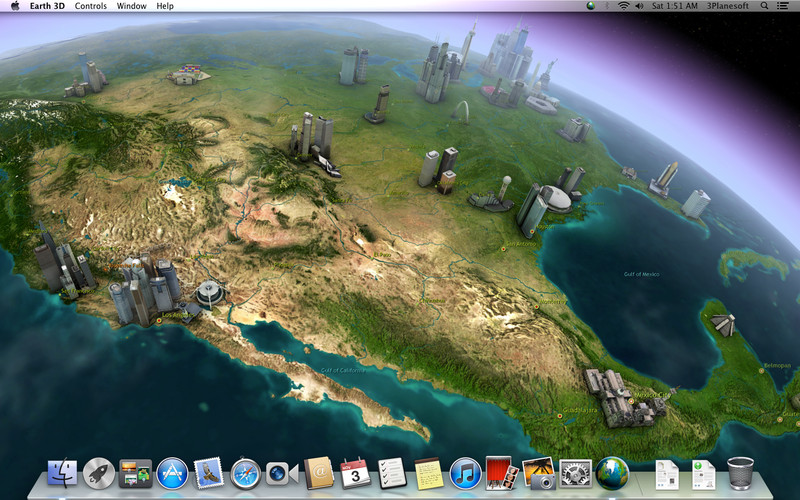
Task: Open the Earth 3D globe dock icon
Action: (x=612, y=473)
